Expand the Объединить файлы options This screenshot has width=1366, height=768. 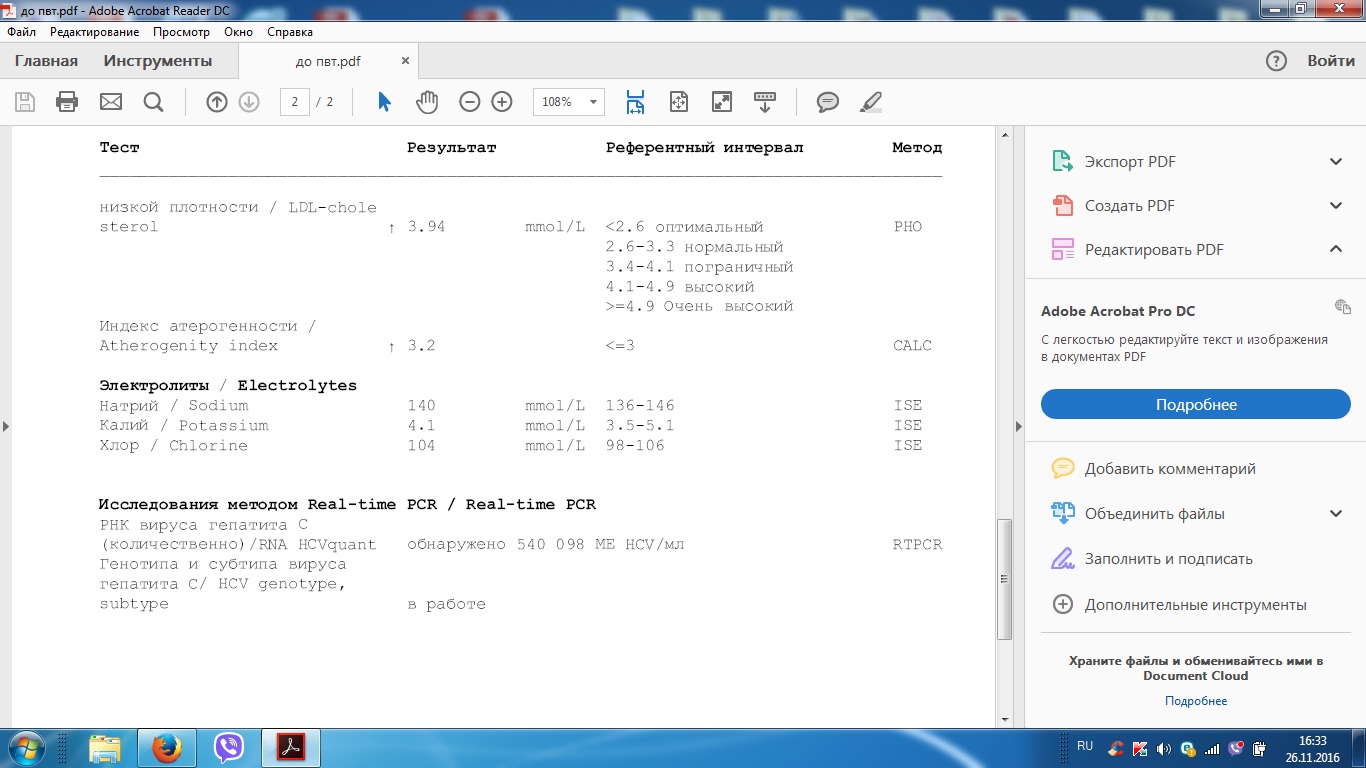(x=1335, y=514)
